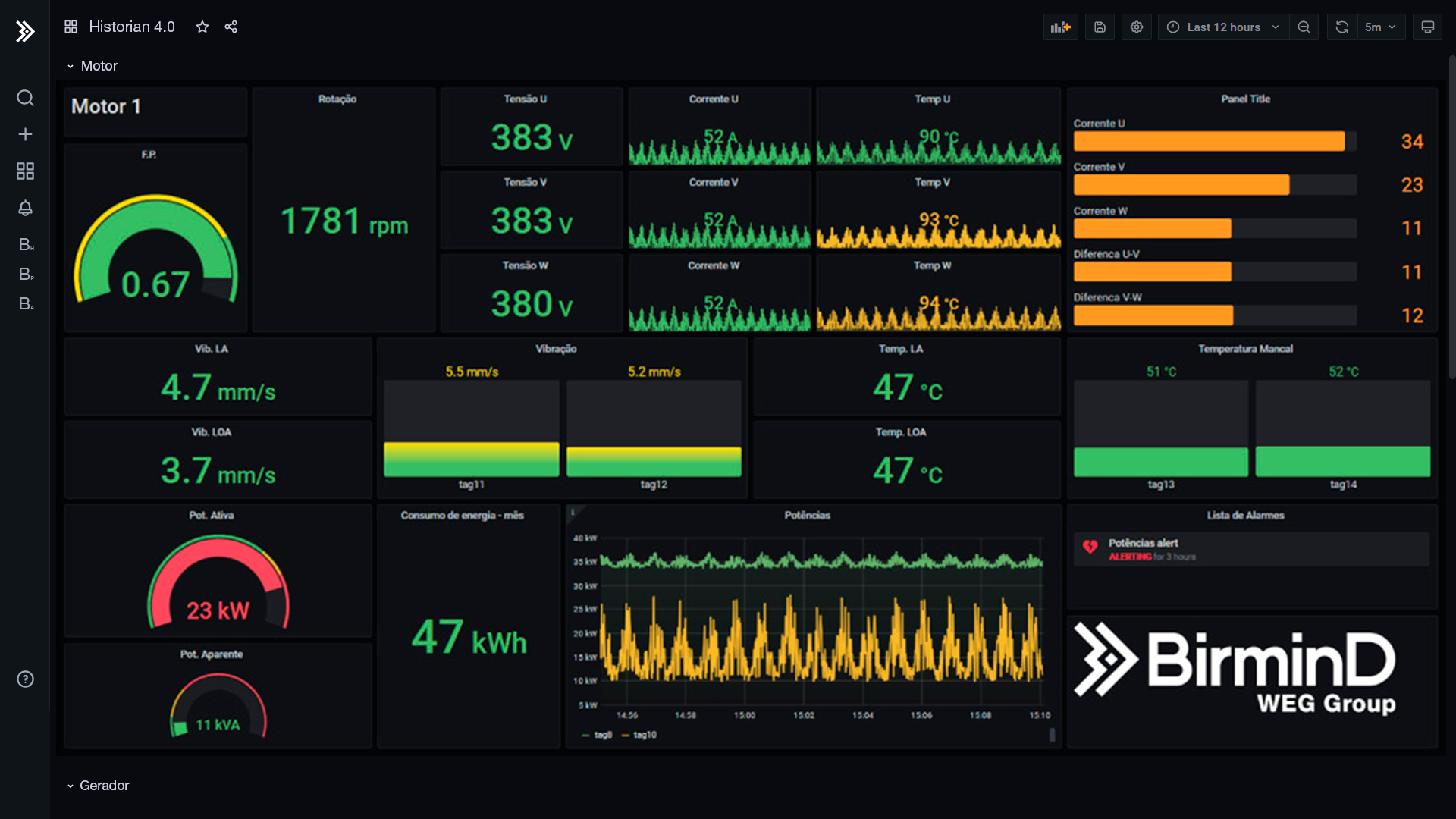Image resolution: width=1456 pixels, height=819 pixels.
Task: Cycle view mode via the monitor icon
Action: 1427,27
